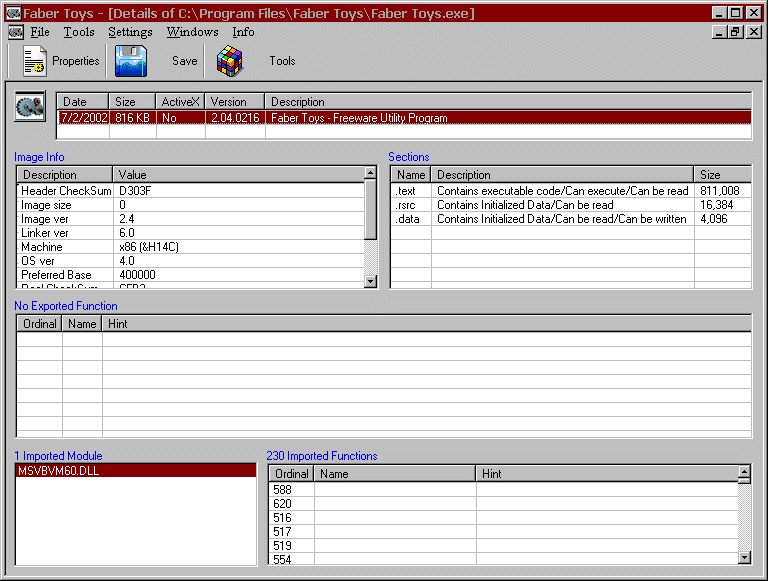Minimize the inner document window

click(x=719, y=32)
